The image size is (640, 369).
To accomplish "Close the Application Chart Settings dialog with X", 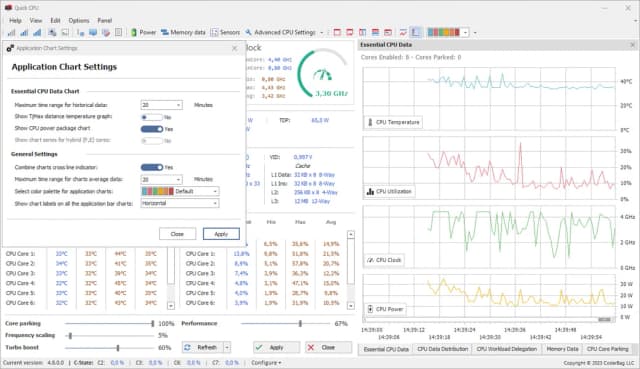I will (x=234, y=48).
